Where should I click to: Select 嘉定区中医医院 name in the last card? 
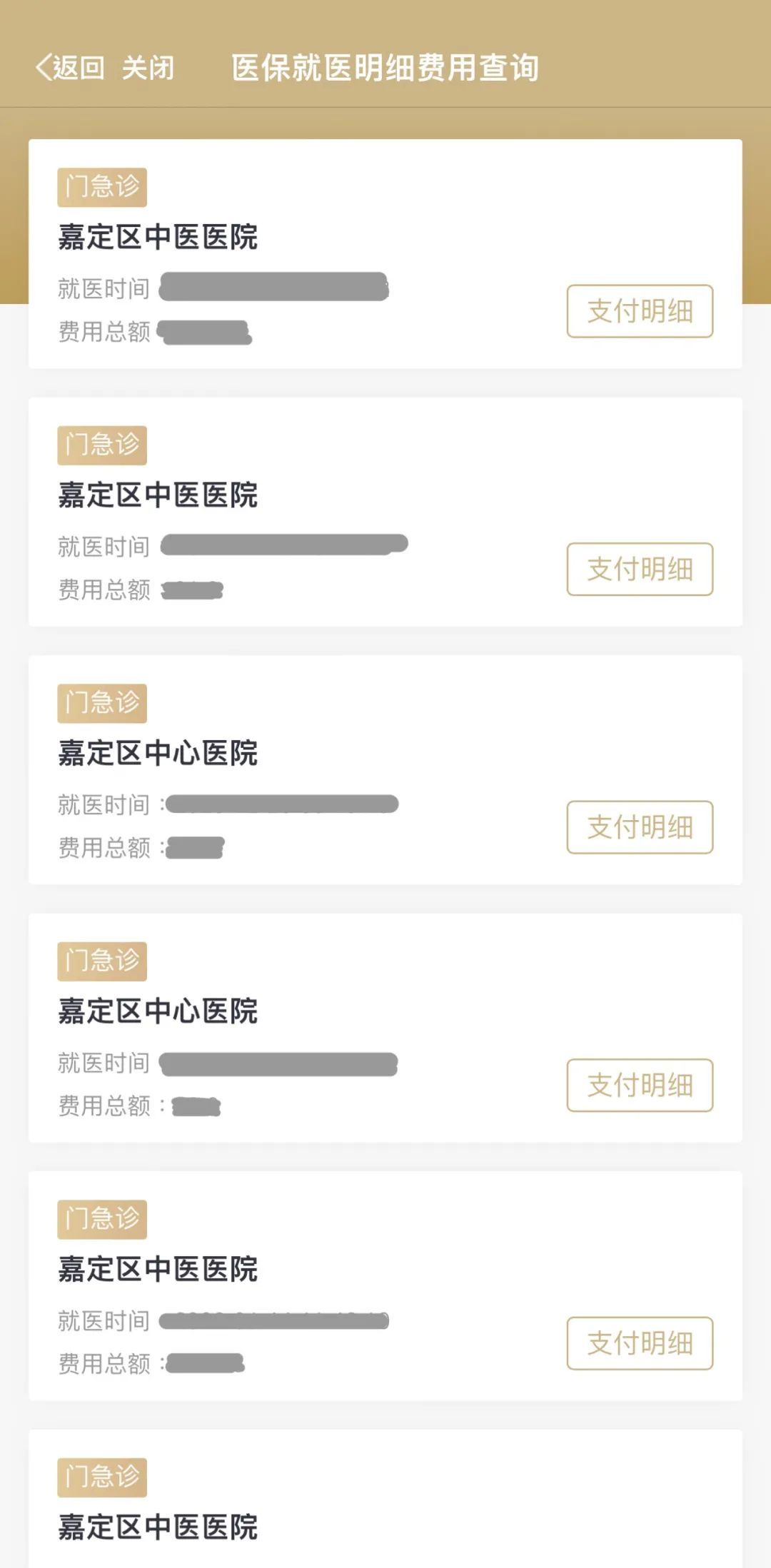tap(158, 1527)
